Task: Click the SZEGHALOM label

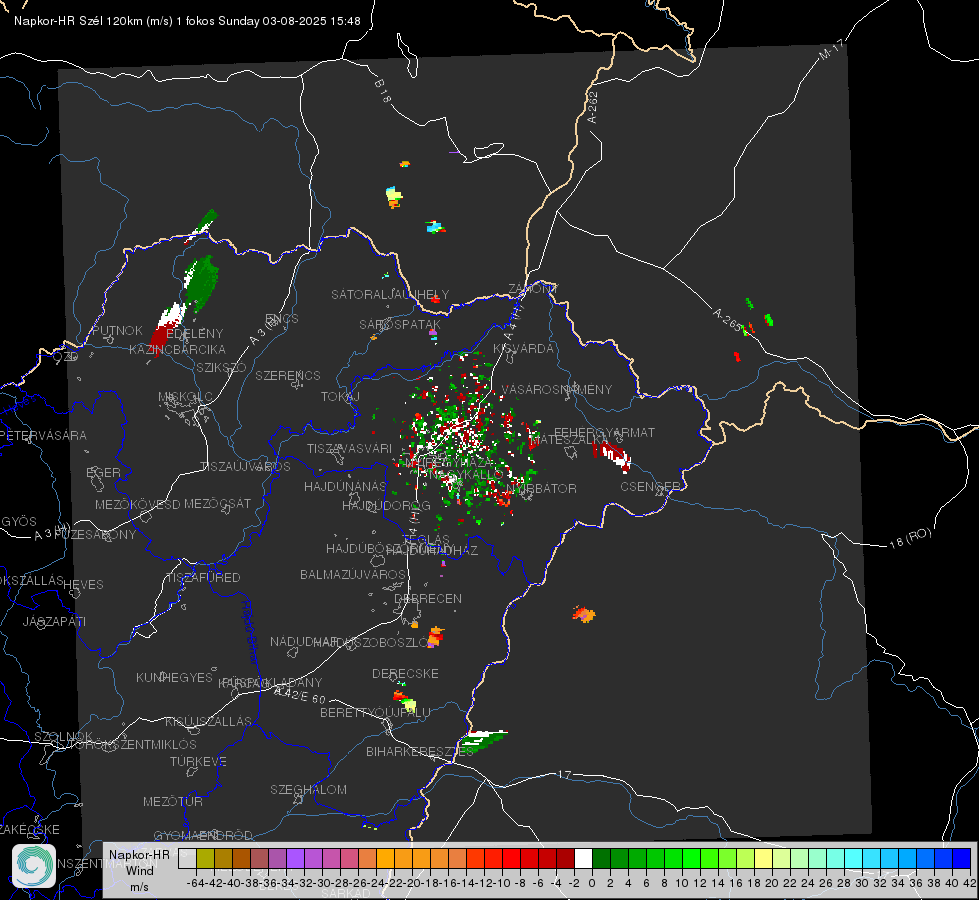Action: [x=308, y=789]
